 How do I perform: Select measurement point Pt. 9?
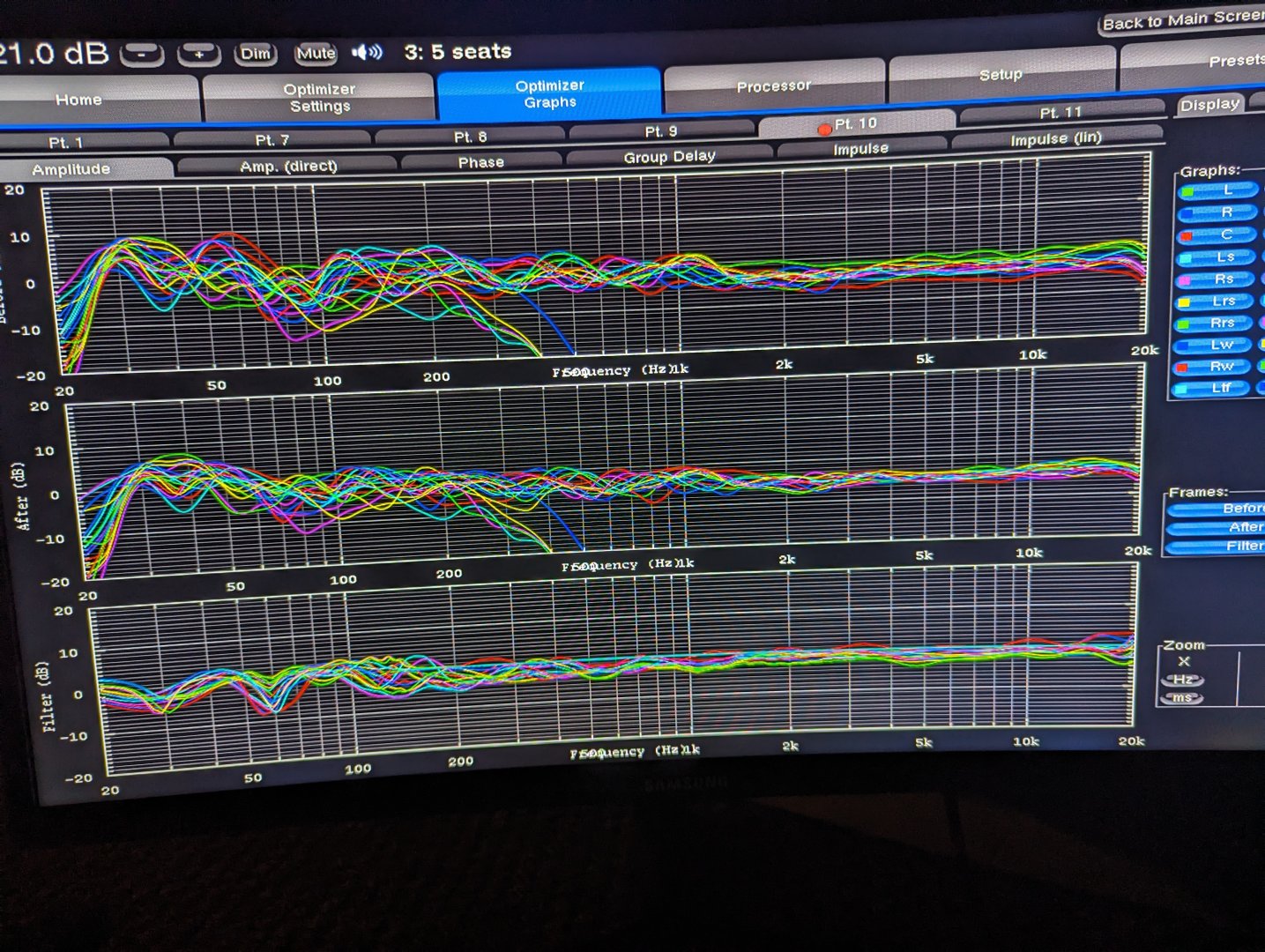coord(660,131)
